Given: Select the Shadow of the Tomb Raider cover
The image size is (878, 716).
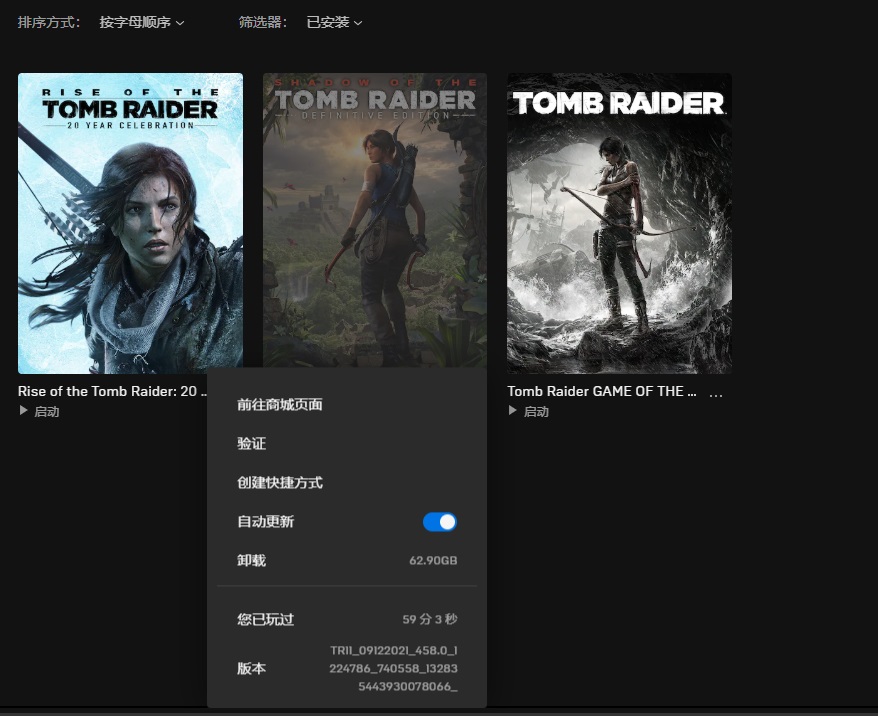Looking at the screenshot, I should pyautogui.click(x=375, y=220).
